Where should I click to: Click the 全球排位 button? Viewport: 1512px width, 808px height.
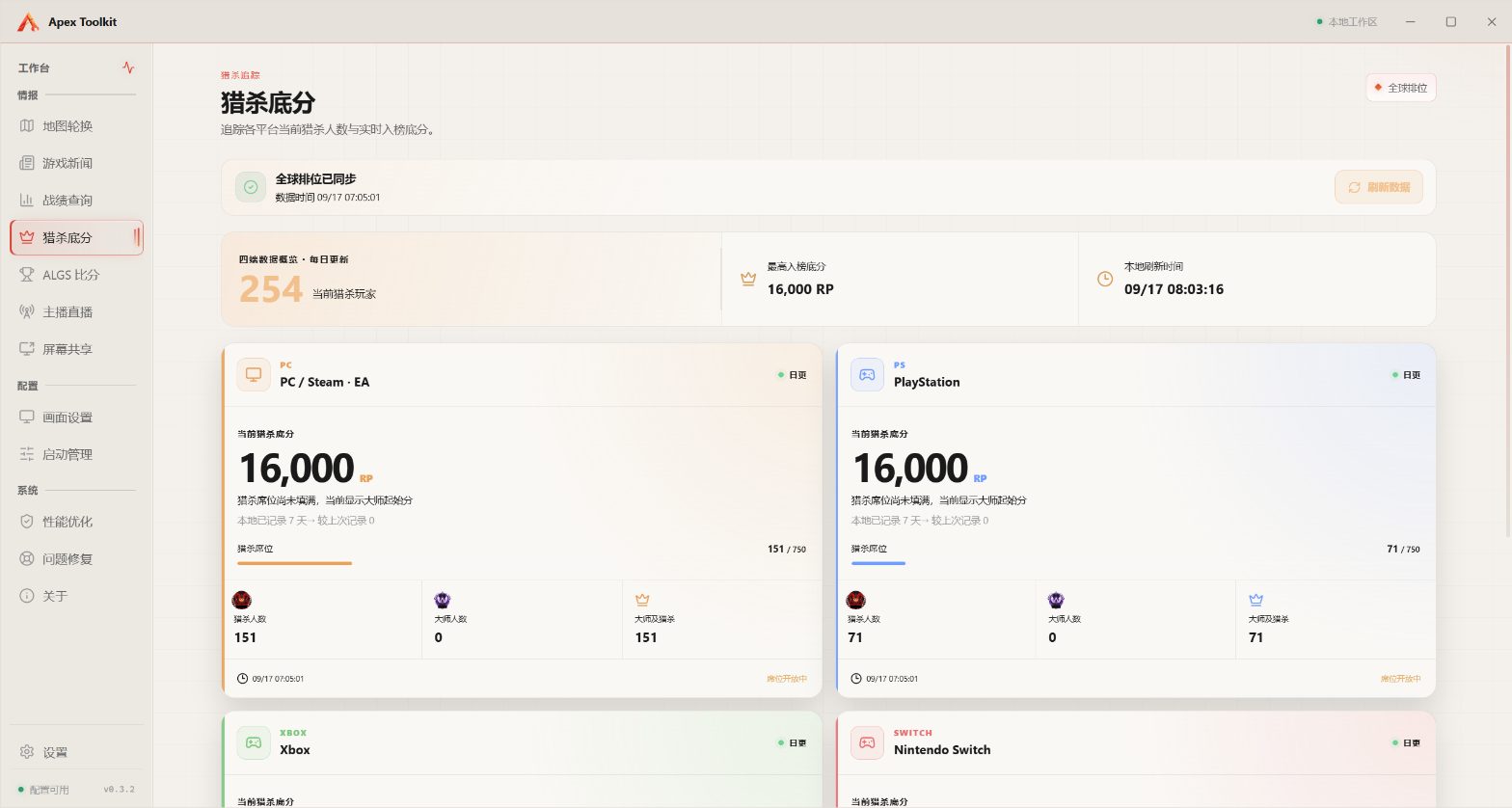pyautogui.click(x=1401, y=88)
